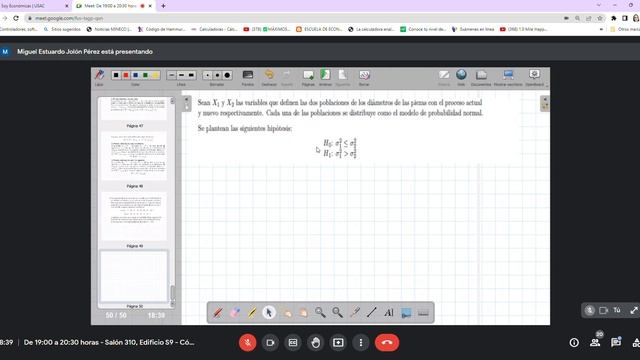The height and width of the screenshot is (360, 640).
Task: Go to previous page with Anterior
Action: coord(325,75)
